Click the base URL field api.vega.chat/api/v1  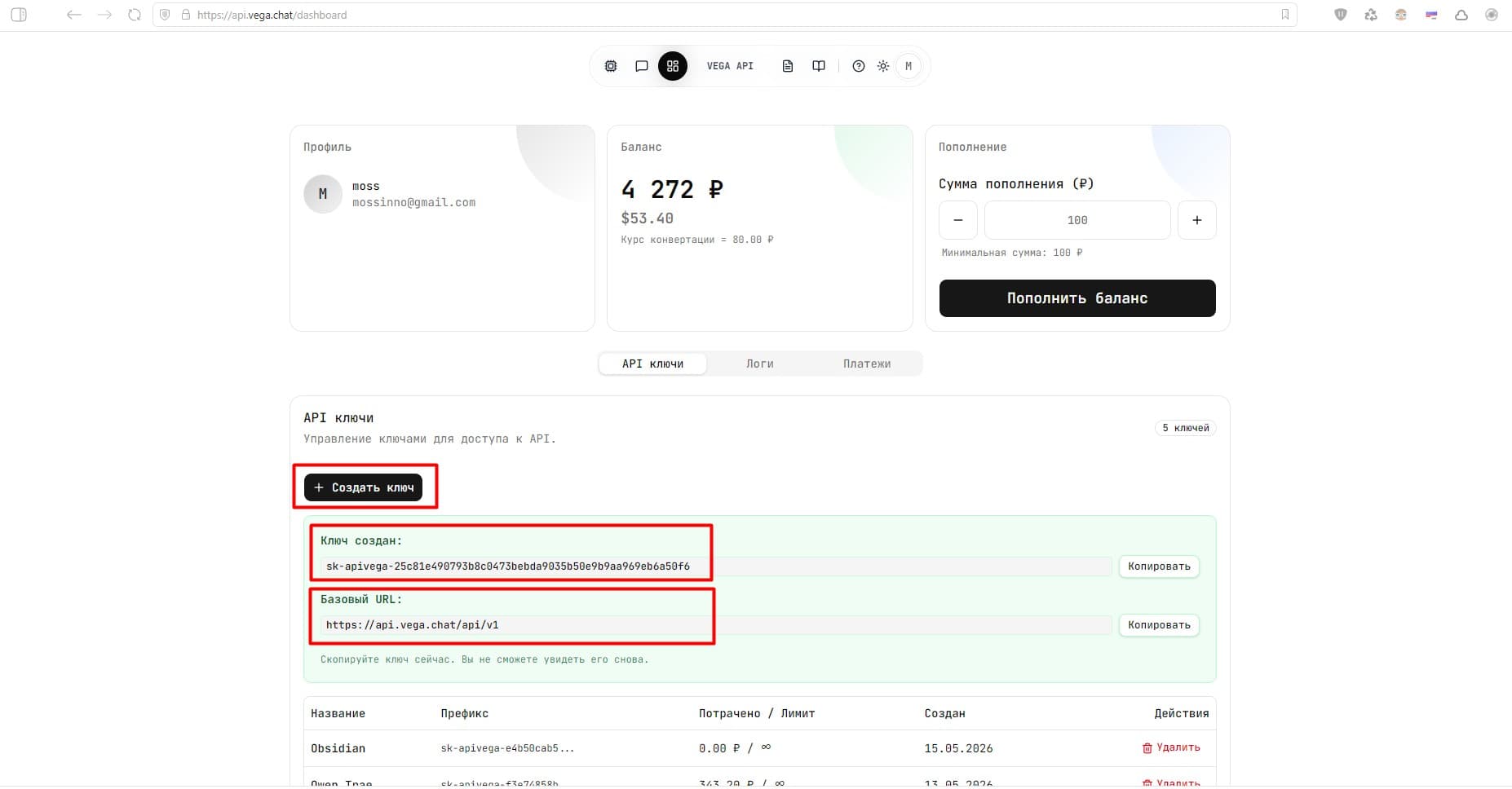click(715, 625)
